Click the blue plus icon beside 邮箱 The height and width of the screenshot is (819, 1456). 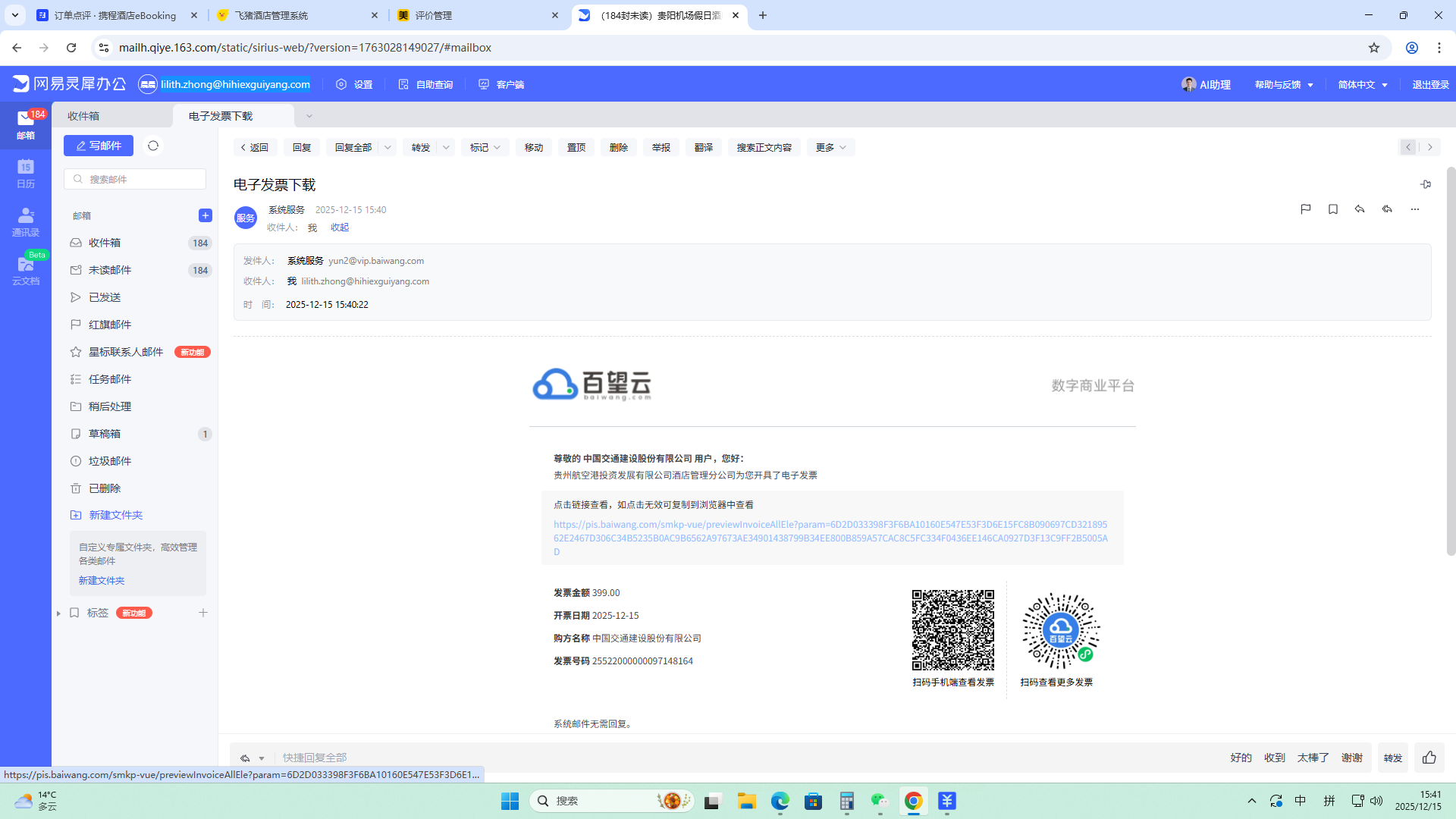(x=205, y=215)
